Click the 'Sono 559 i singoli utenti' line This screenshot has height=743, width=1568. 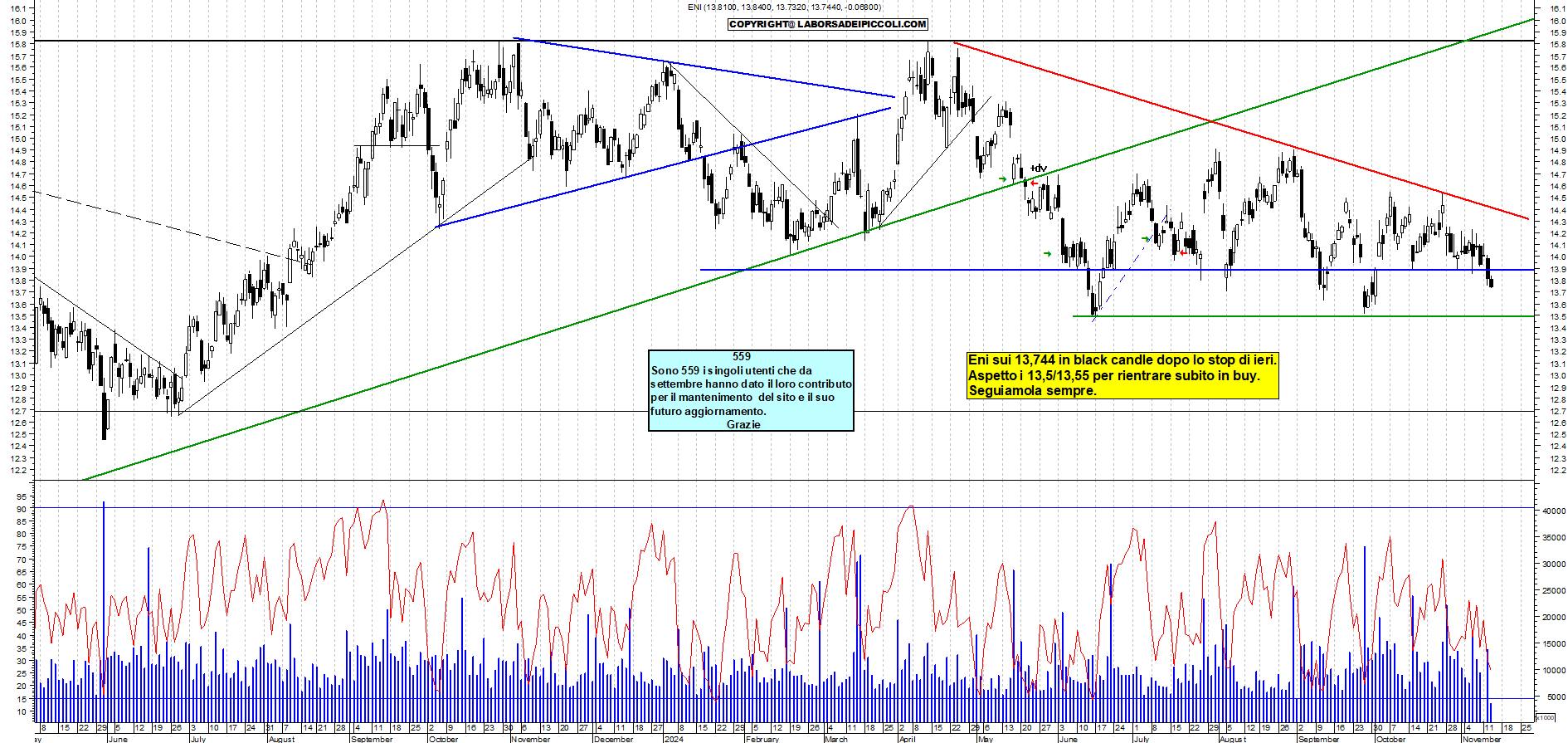coord(731,370)
